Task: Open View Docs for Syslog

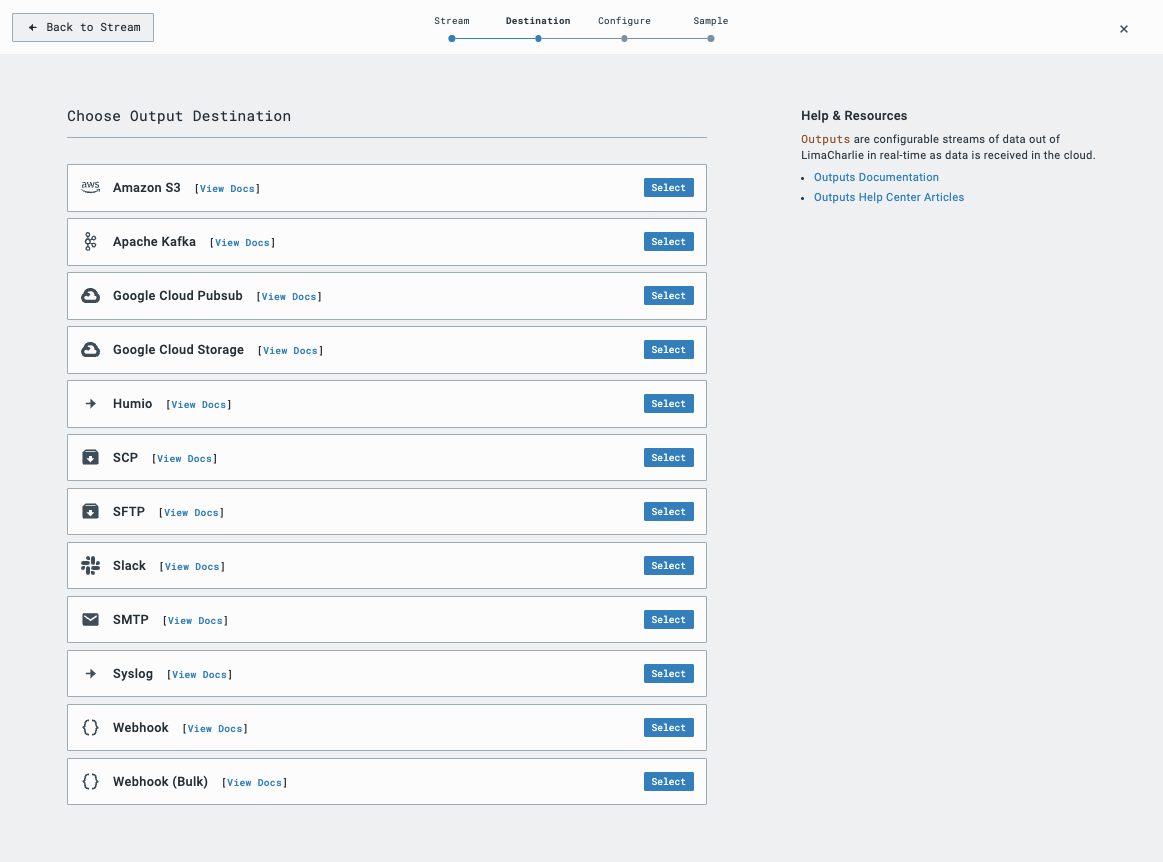Action: 200,675
